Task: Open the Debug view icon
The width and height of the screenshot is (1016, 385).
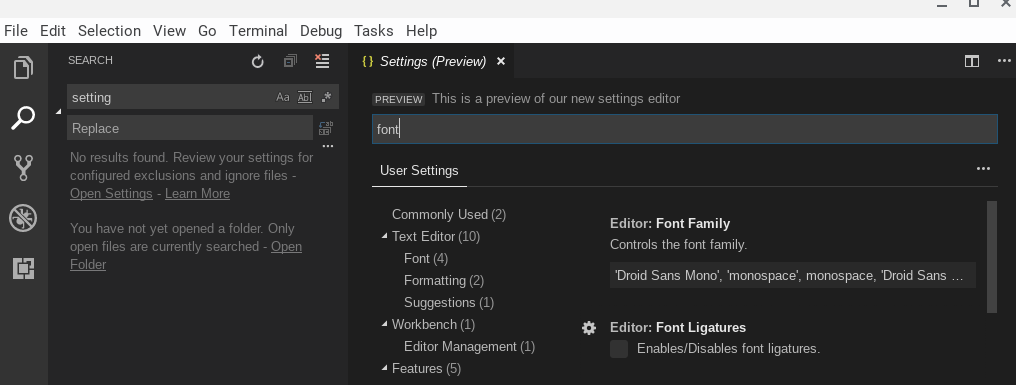Action: point(23,218)
